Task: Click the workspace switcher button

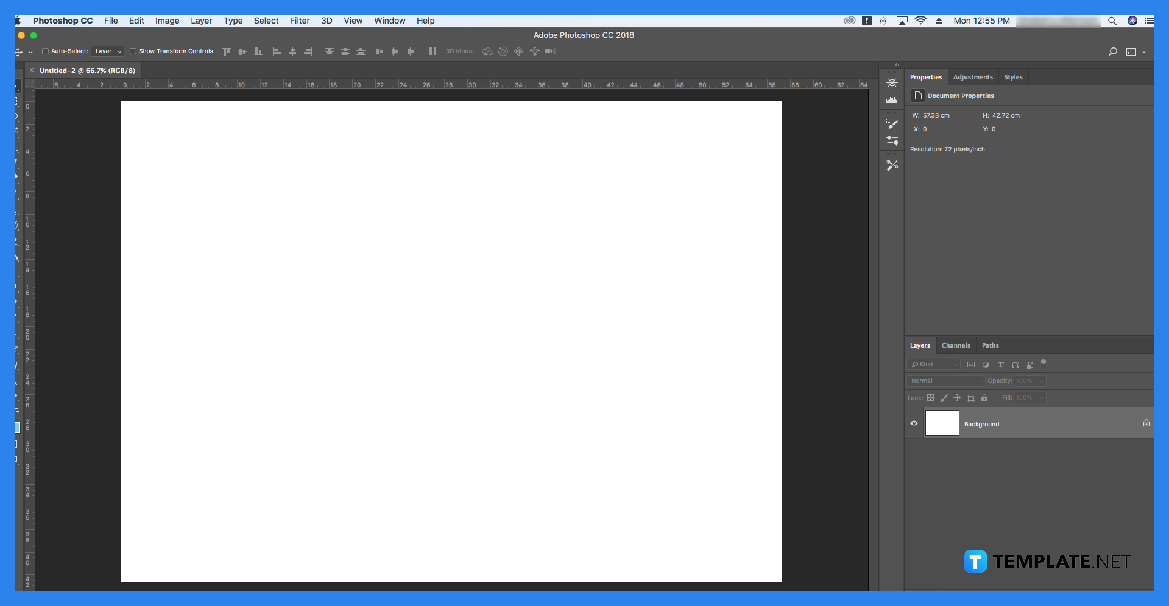Action: [1133, 50]
